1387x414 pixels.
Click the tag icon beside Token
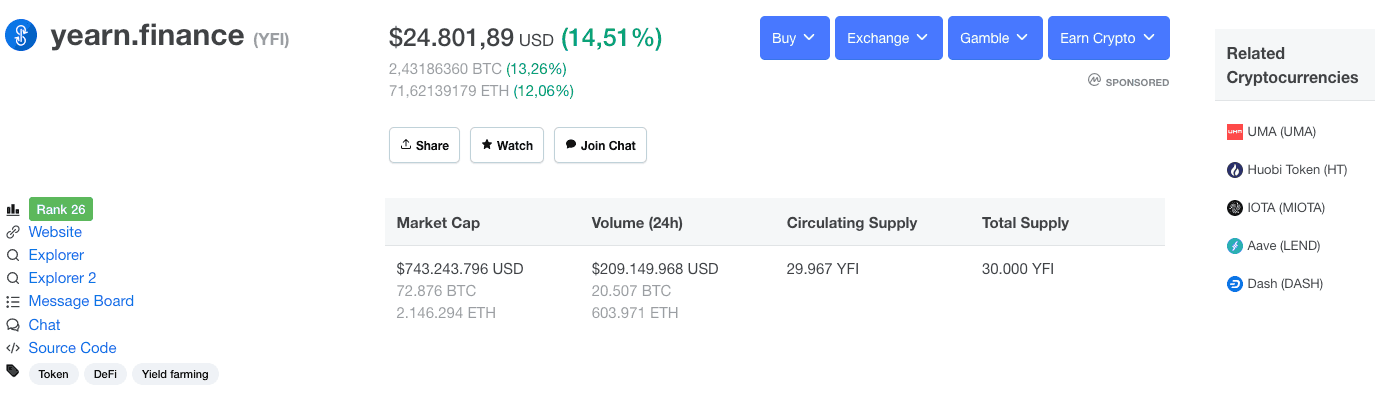tap(13, 371)
